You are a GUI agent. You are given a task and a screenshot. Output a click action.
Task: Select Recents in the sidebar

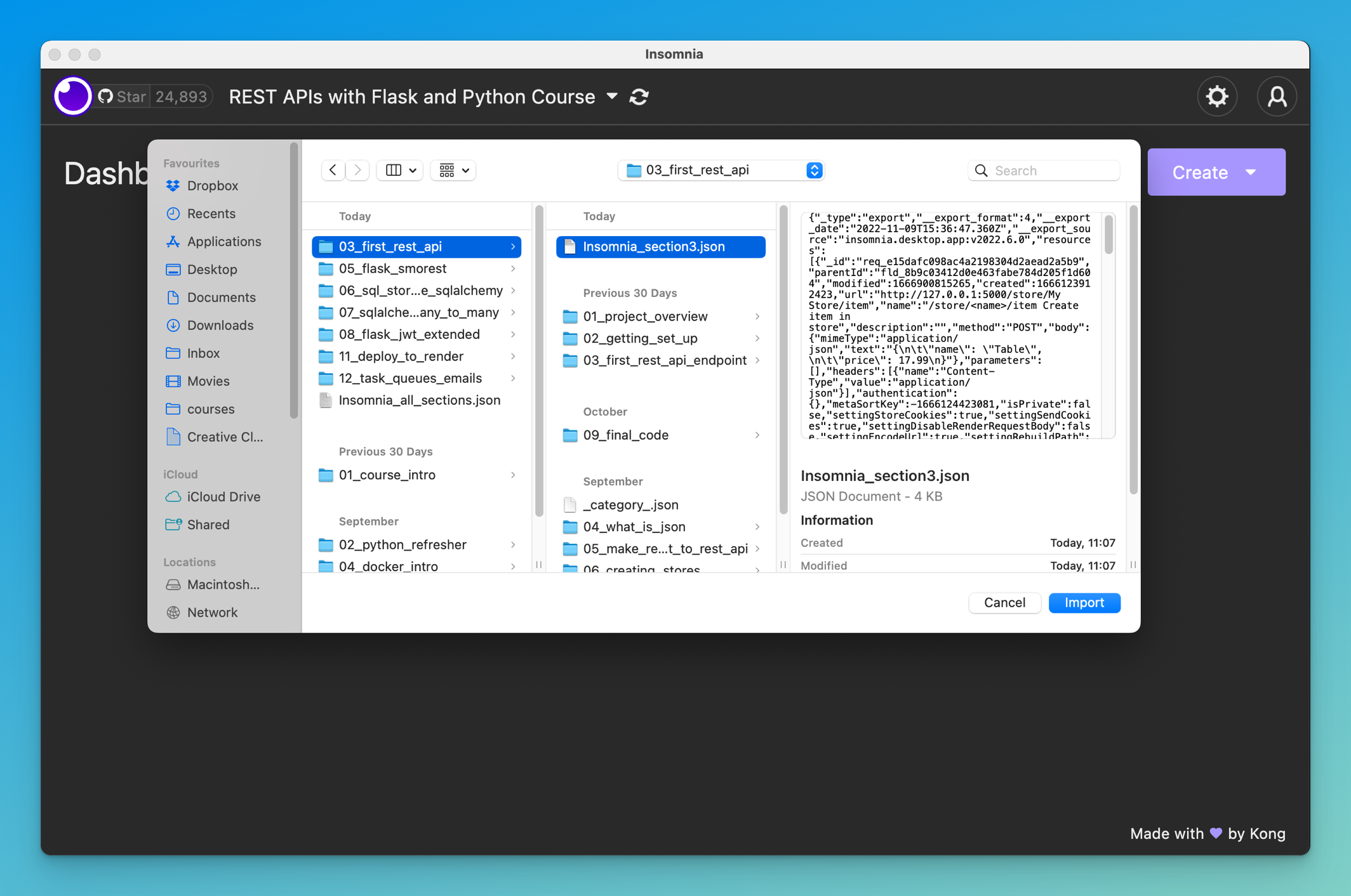[211, 214]
